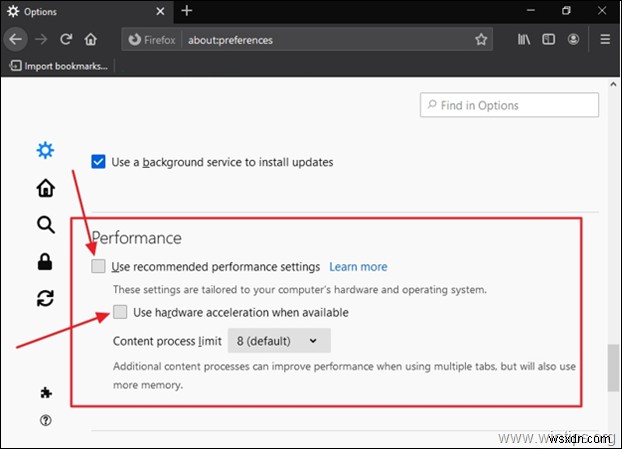The image size is (622, 449).
Task: Open General settings gear in sidebar
Action: pos(45,151)
